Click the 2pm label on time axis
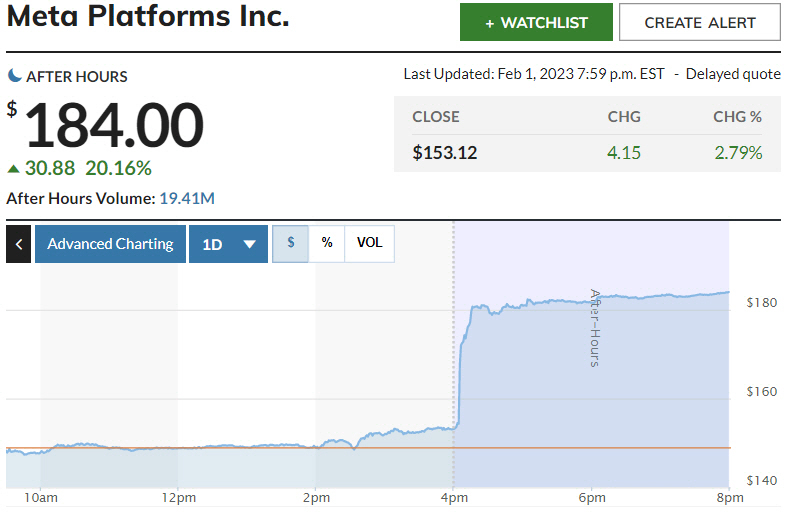The height and width of the screenshot is (521, 789). 315,498
